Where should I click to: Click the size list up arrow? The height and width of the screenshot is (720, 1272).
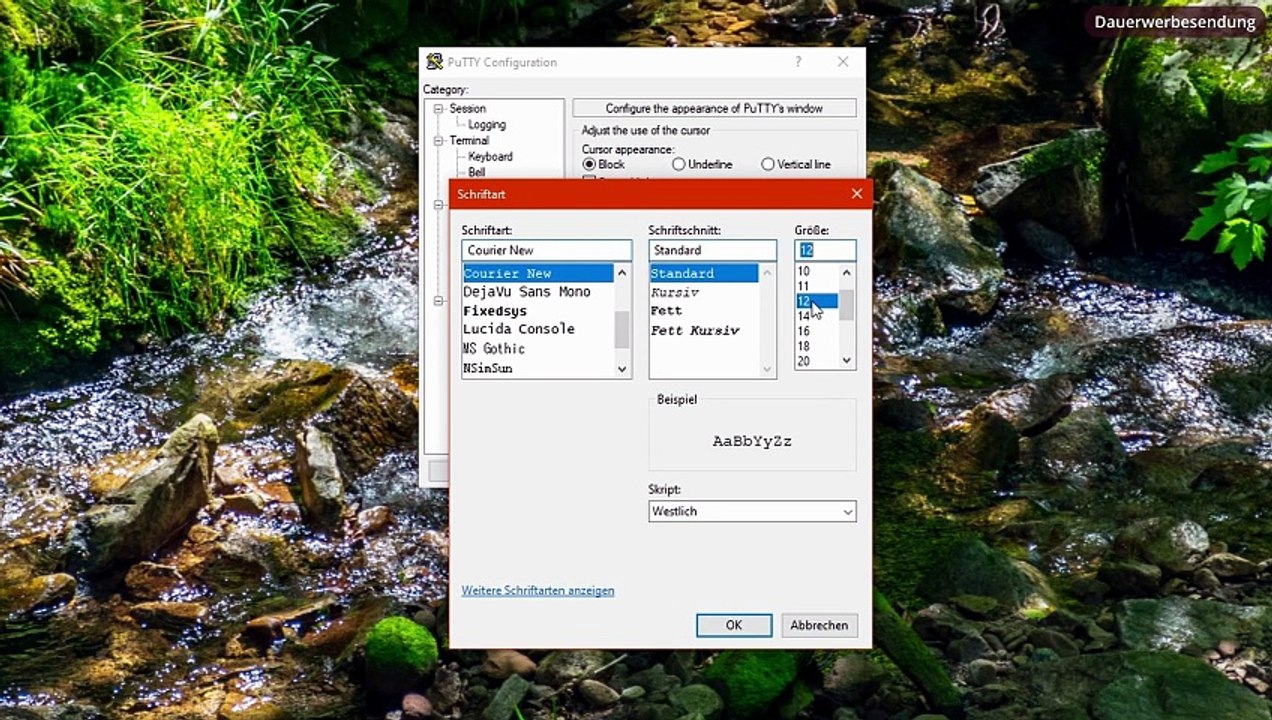pos(847,272)
